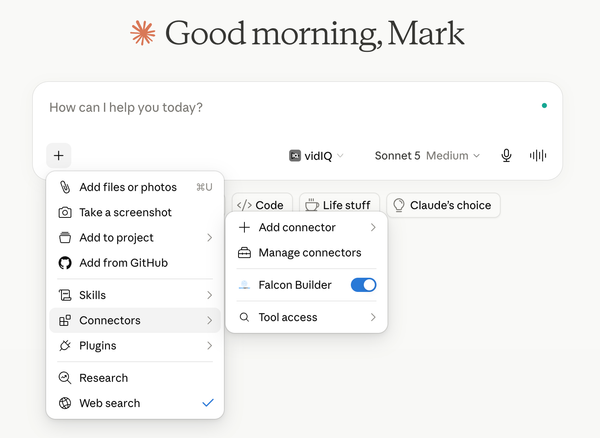Click the Claude's choice suggestion button
Screen dimensions: 600x438
click(x=443, y=205)
